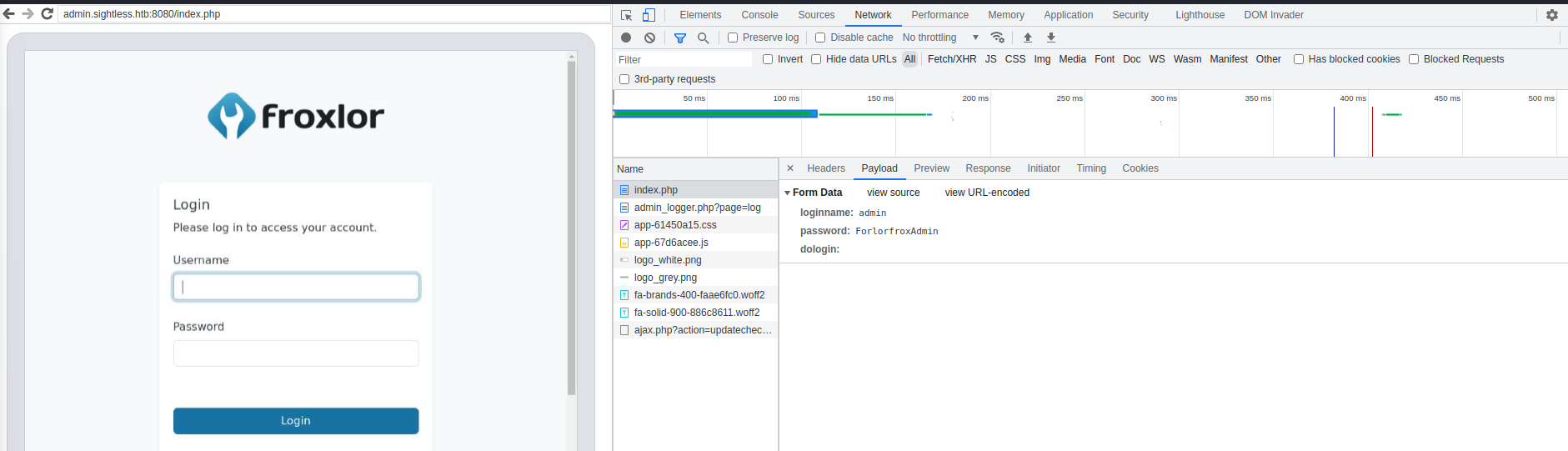Check Has blocked cookies
Image resolution: width=1568 pixels, height=451 pixels.
pos(1299,59)
